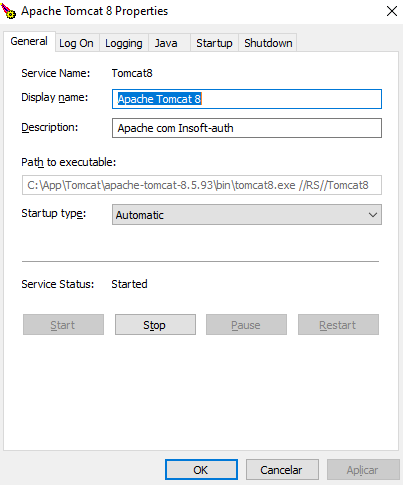This screenshot has width=403, height=485.
Task: Click the Display name input field
Action: (x=247, y=99)
